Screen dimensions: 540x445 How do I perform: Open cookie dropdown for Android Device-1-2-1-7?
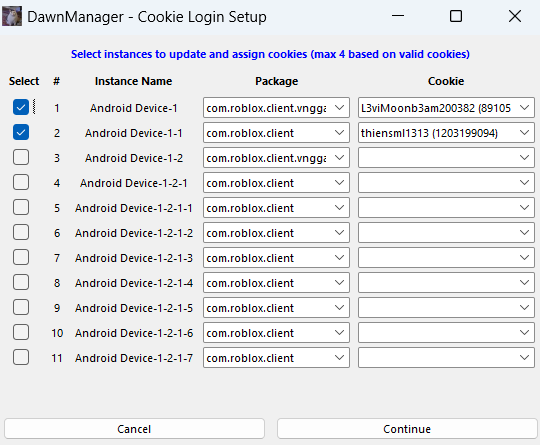coord(446,358)
